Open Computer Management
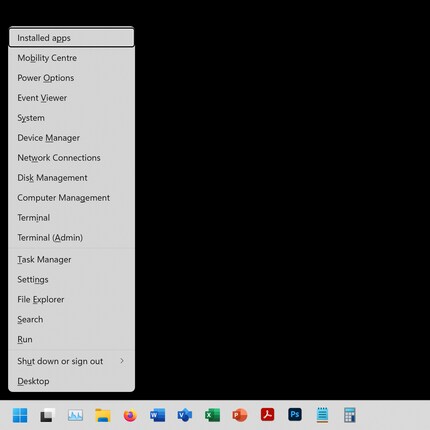This screenshot has height=430, width=430. click(72, 198)
